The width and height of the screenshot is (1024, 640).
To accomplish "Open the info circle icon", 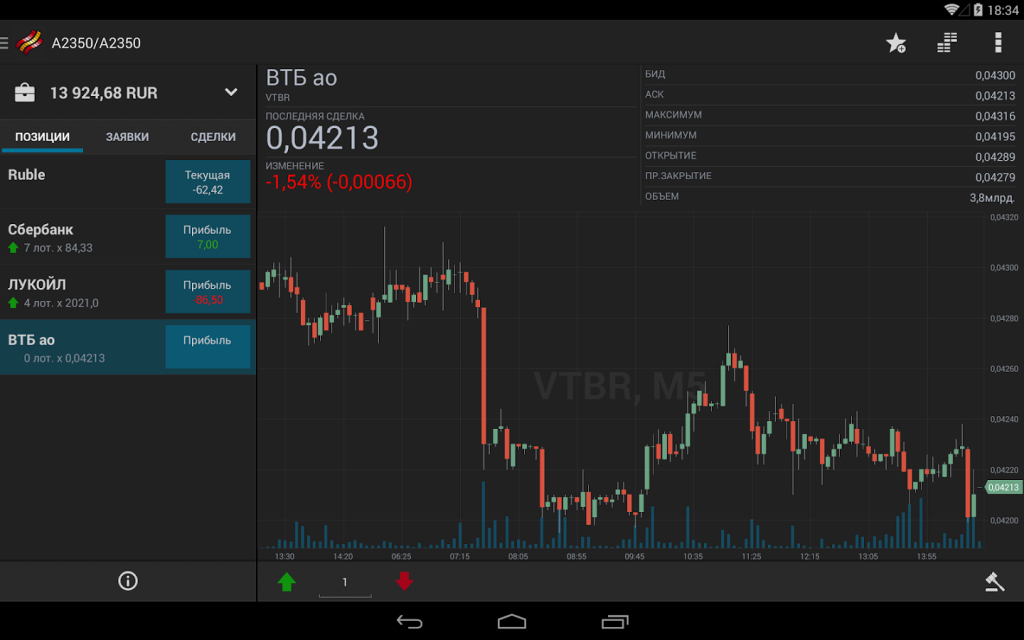I will 128,581.
